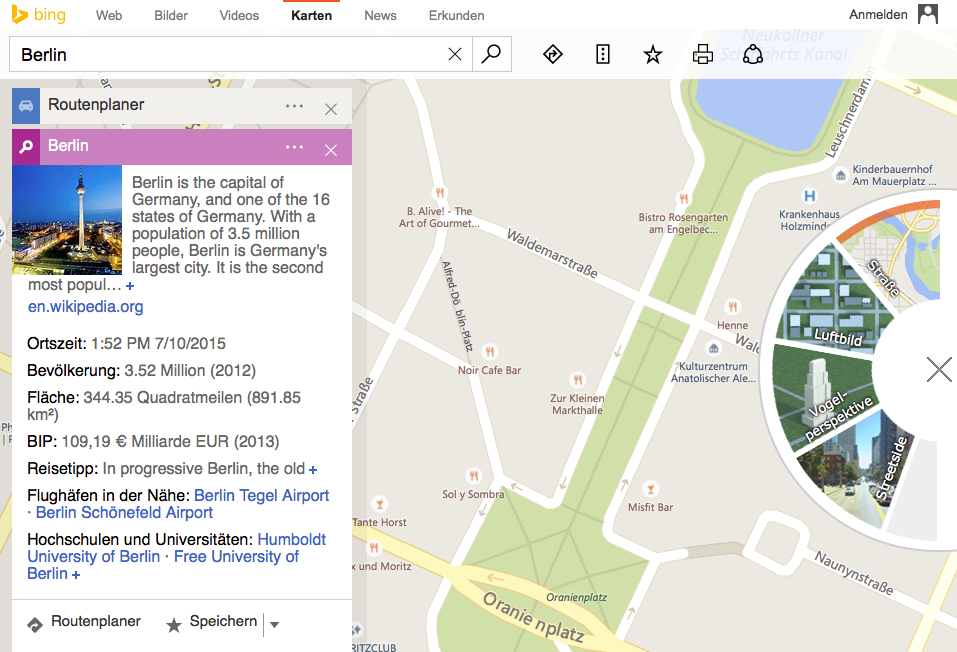Open the Berlin card options menu
957x652 pixels.
point(294,147)
